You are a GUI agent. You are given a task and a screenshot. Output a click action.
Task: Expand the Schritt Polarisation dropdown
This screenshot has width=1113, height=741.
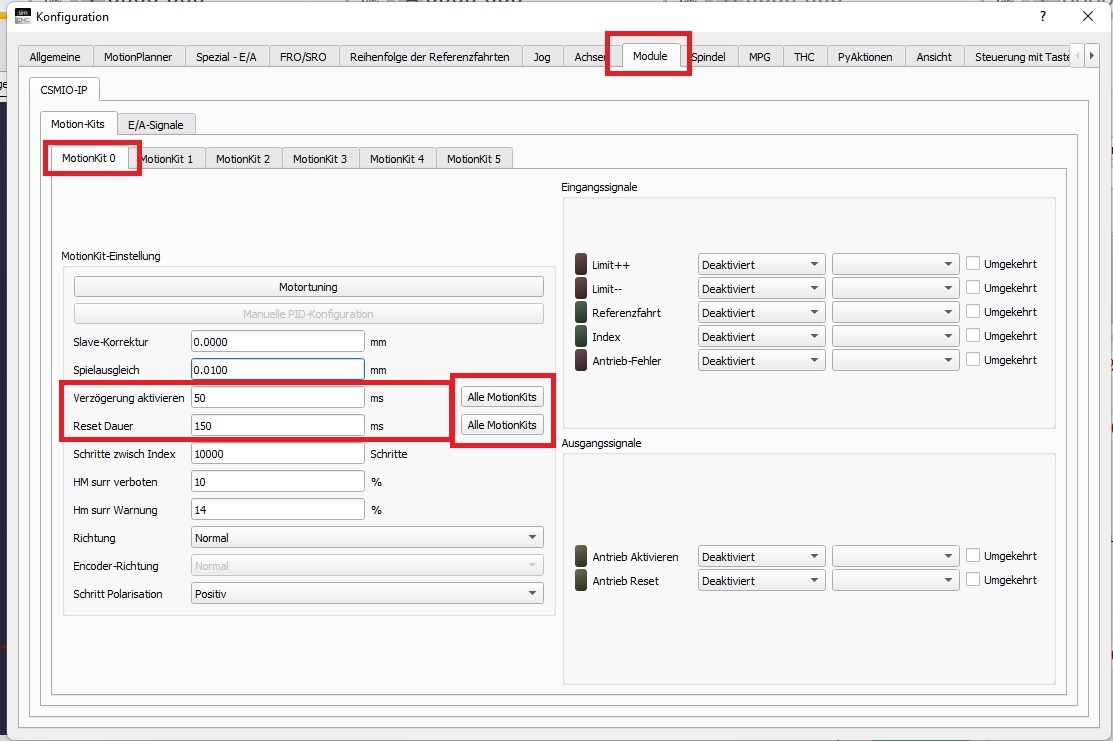(367, 594)
